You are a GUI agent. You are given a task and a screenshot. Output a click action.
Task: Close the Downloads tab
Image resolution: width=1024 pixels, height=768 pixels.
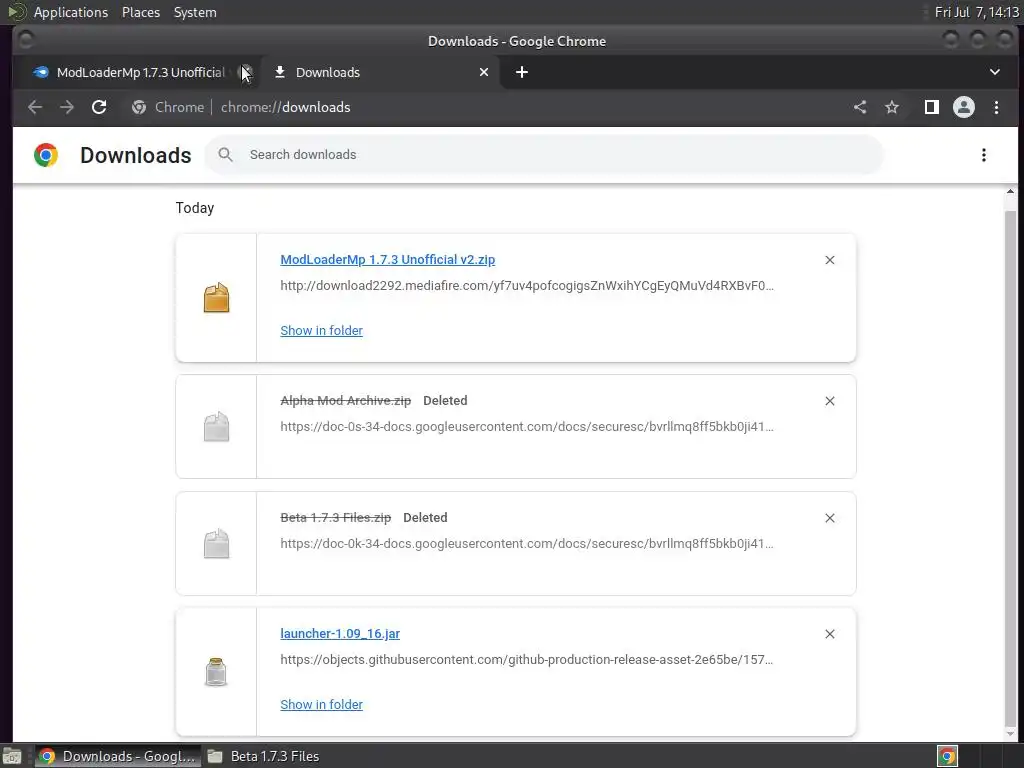483,72
